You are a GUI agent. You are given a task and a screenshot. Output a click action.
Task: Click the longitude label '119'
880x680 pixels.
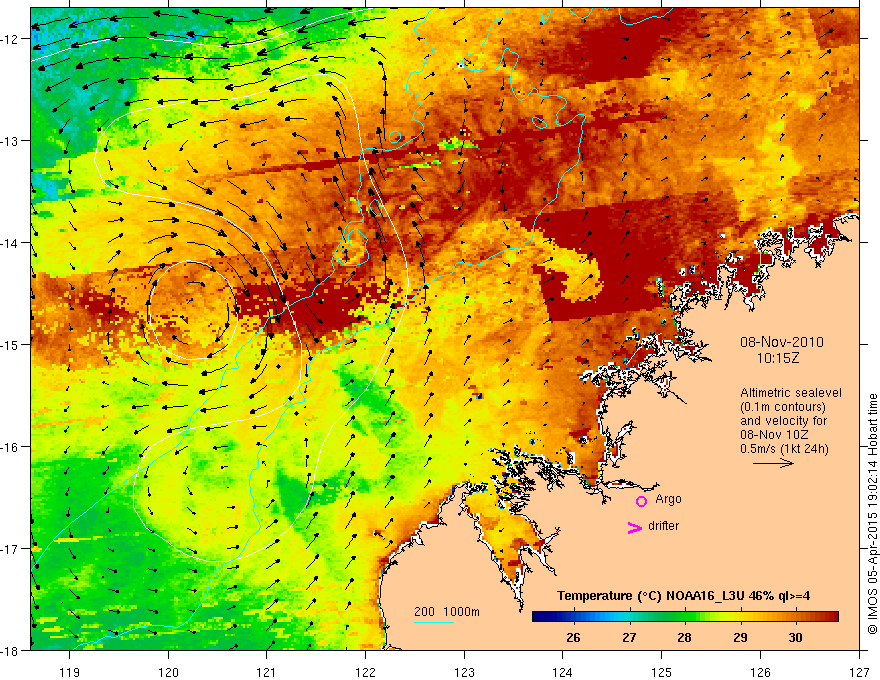70,672
